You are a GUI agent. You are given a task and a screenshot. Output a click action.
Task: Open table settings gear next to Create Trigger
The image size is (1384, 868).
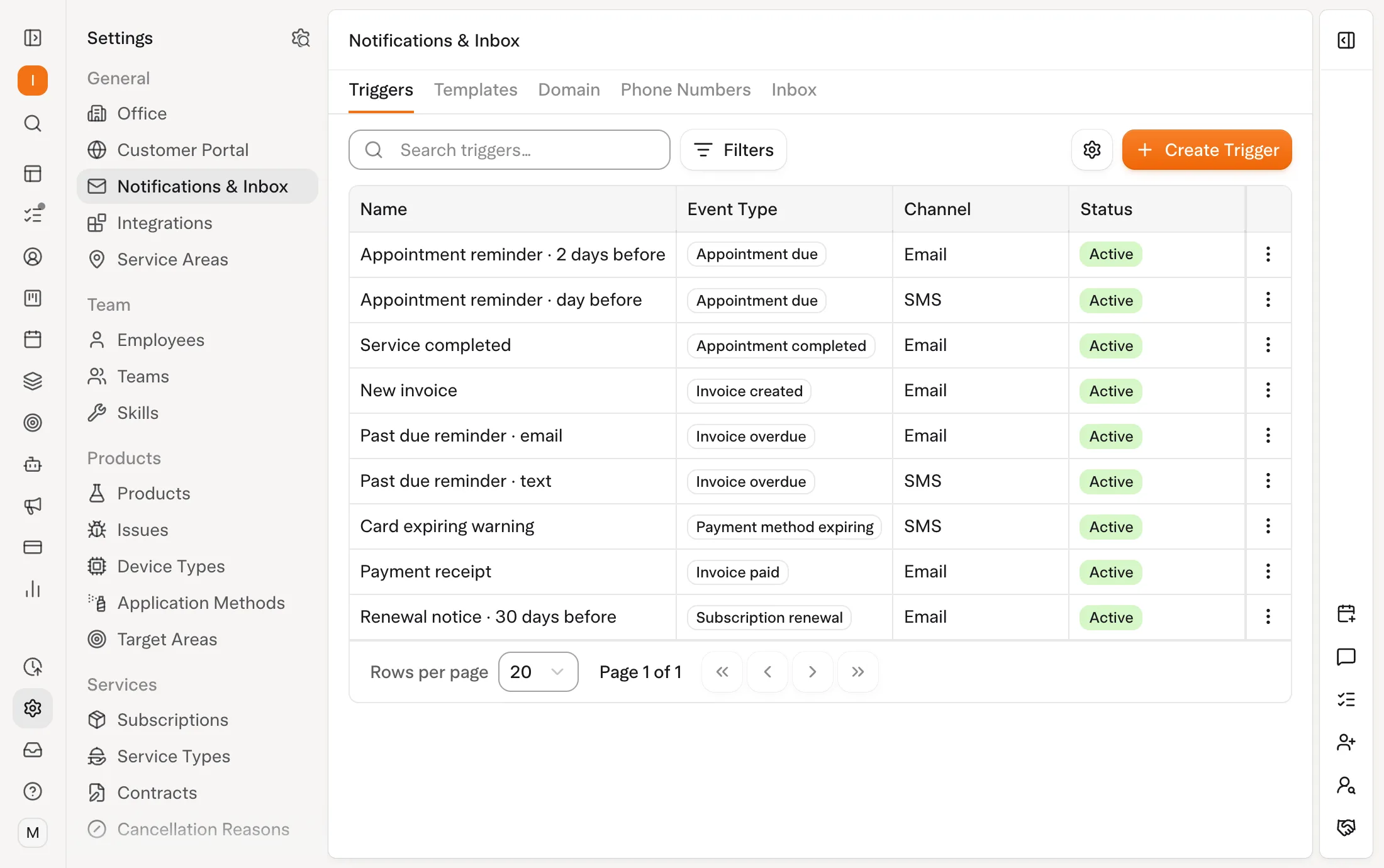click(1092, 150)
